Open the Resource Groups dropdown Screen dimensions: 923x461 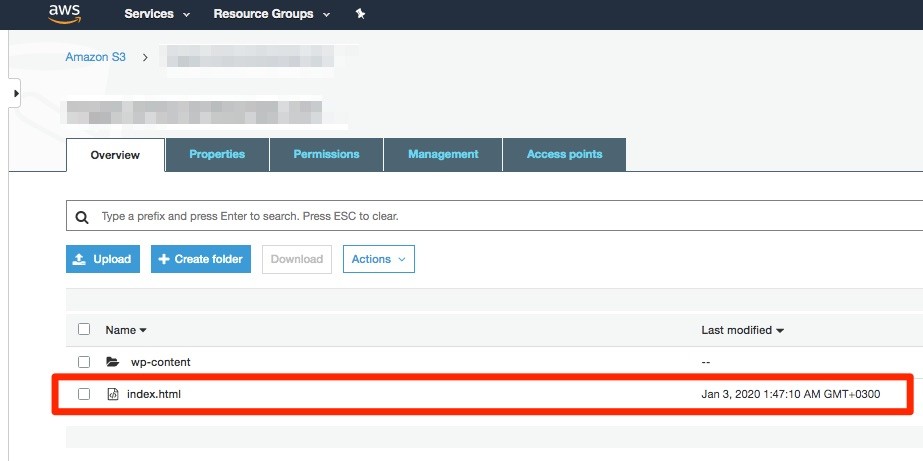coord(263,14)
